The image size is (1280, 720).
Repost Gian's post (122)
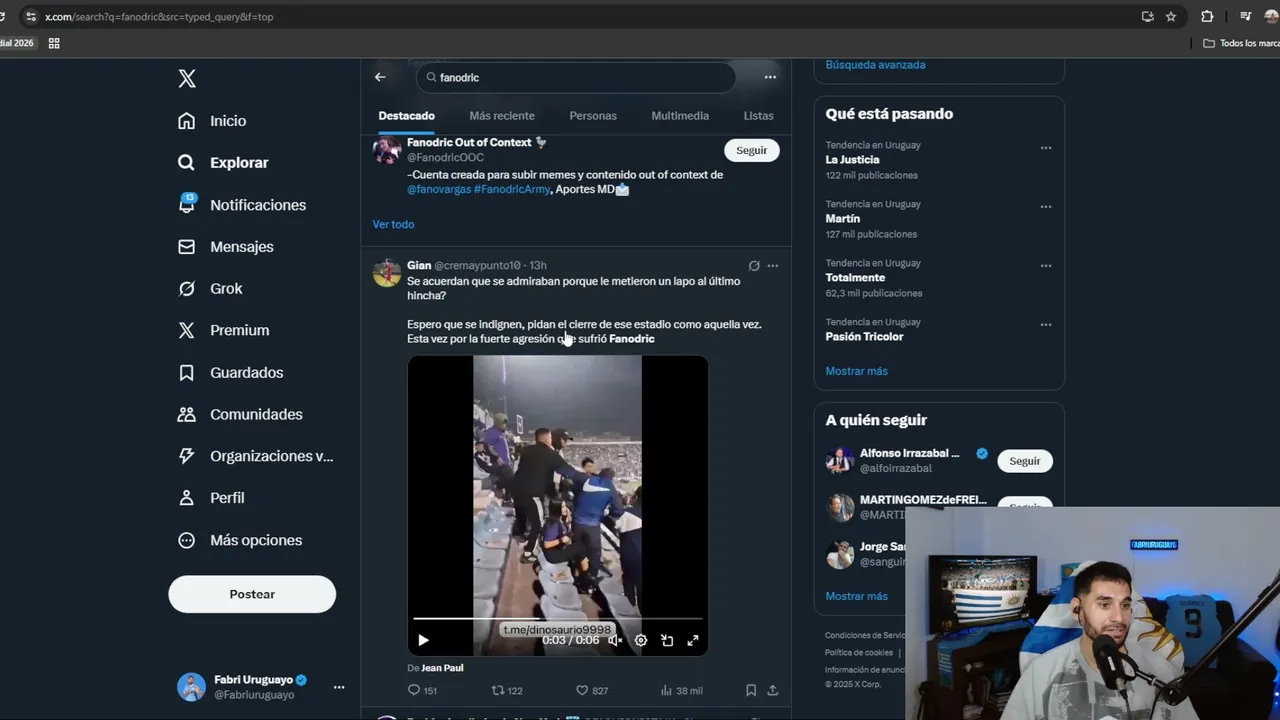[507, 690]
